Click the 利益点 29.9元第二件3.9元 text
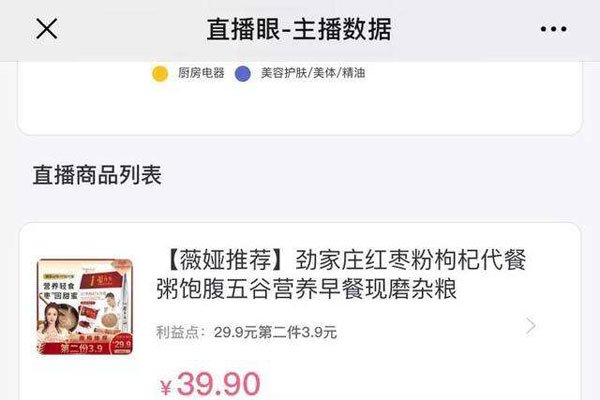Image resolution: width=600 pixels, height=400 pixels. coord(246,332)
